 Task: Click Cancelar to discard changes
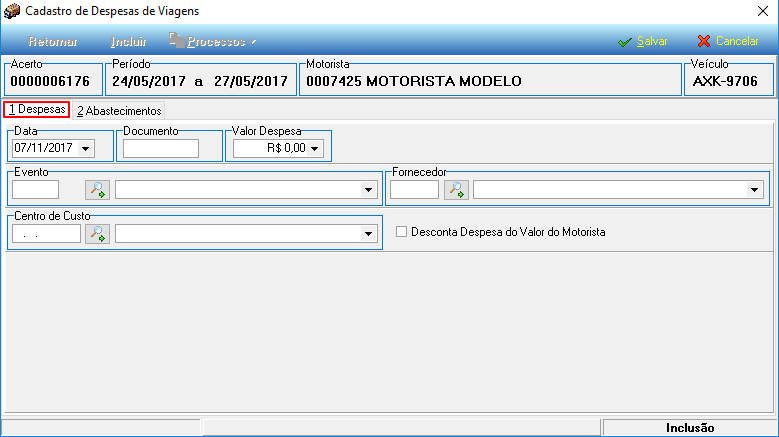728,41
